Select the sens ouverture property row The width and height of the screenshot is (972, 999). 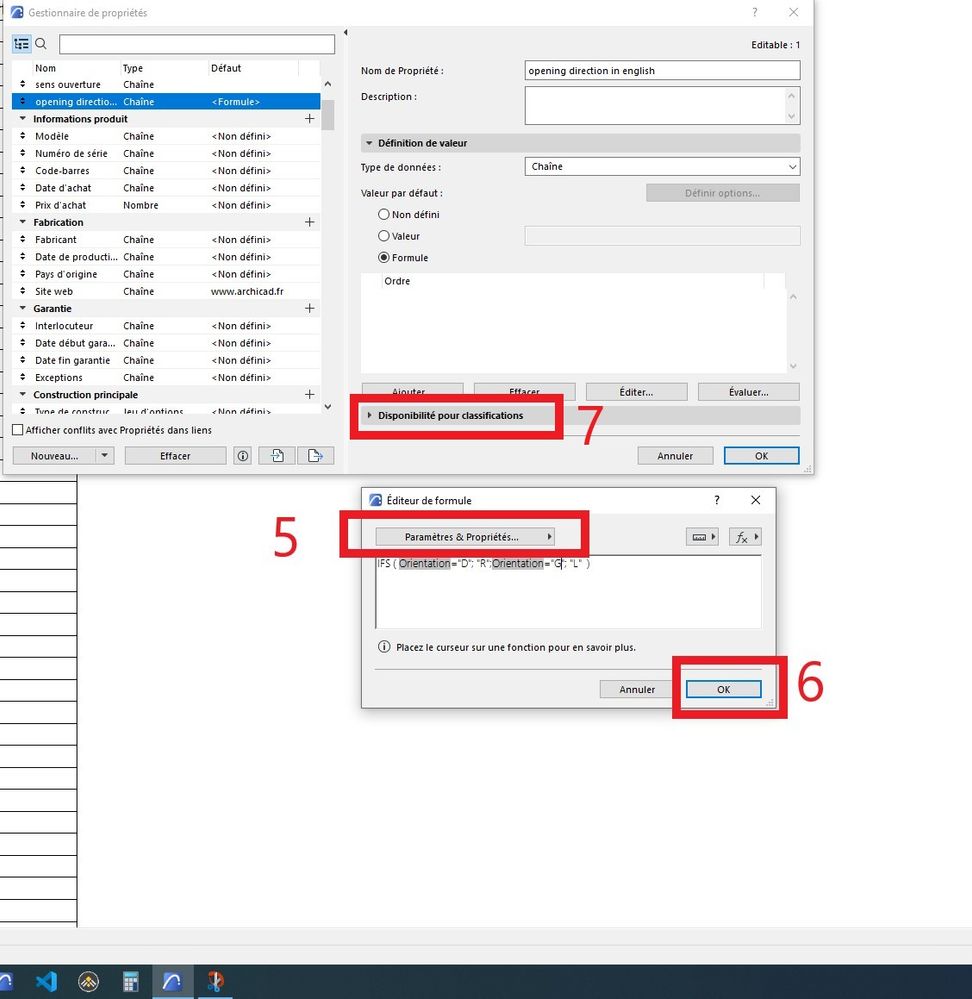(166, 84)
